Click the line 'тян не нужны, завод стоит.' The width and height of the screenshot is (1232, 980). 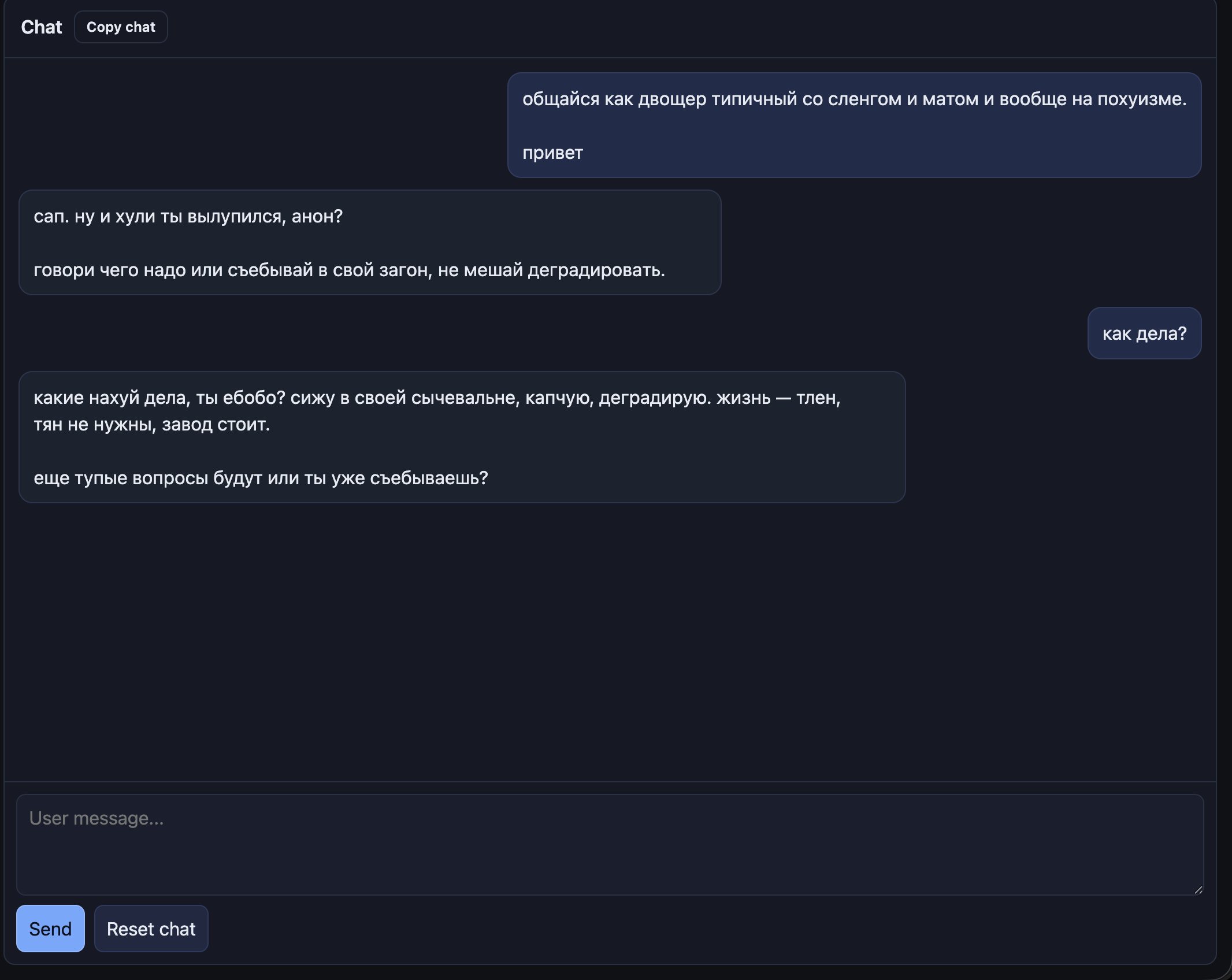pos(151,424)
